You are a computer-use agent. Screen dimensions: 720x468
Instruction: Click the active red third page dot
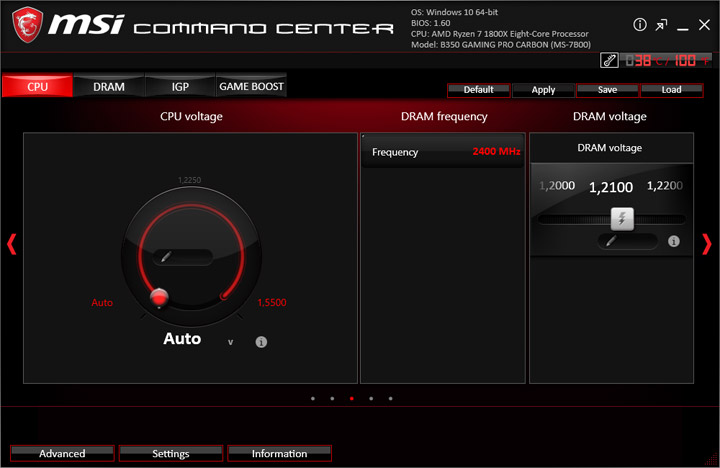point(352,399)
